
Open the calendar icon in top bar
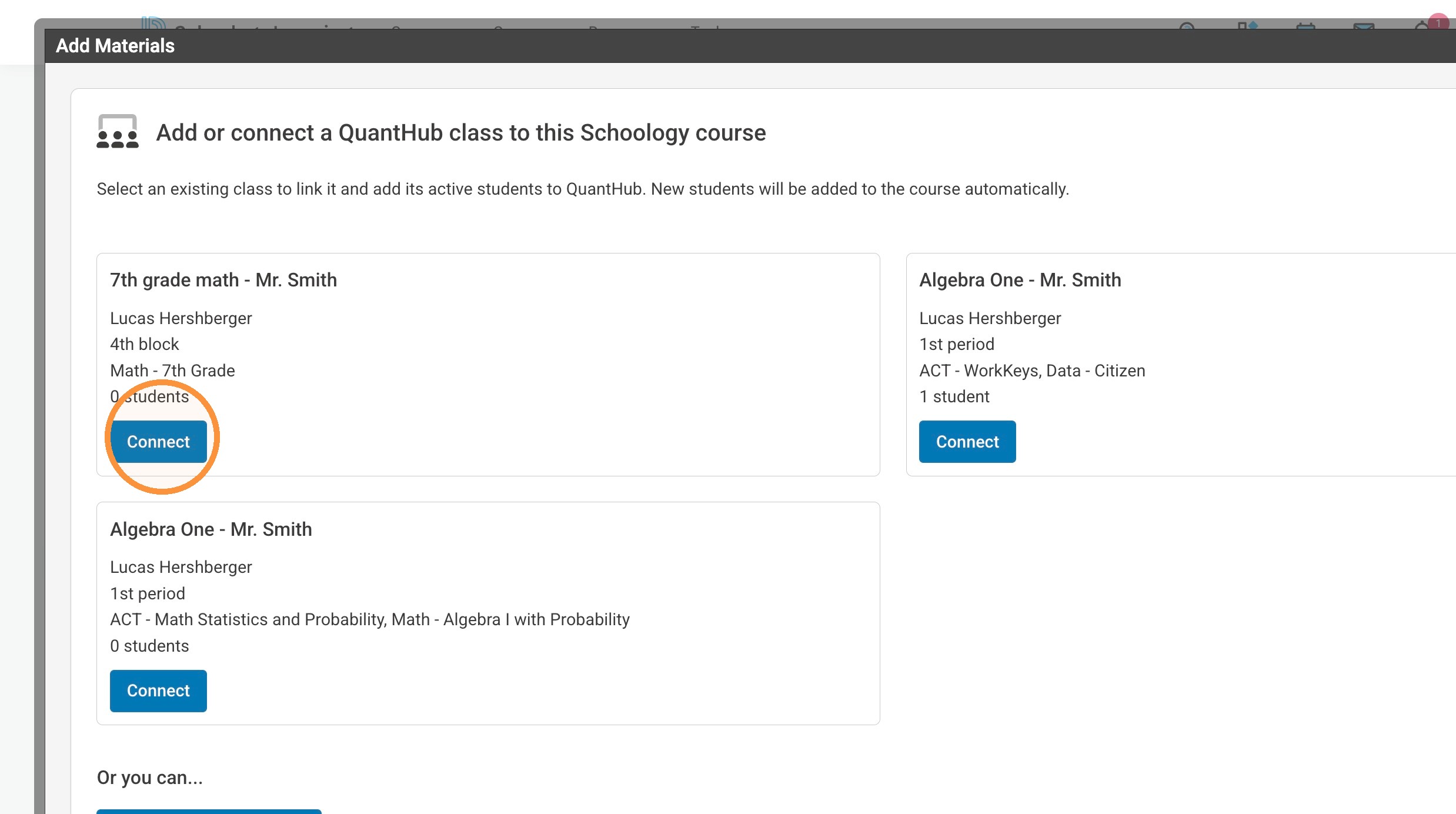(1305, 26)
